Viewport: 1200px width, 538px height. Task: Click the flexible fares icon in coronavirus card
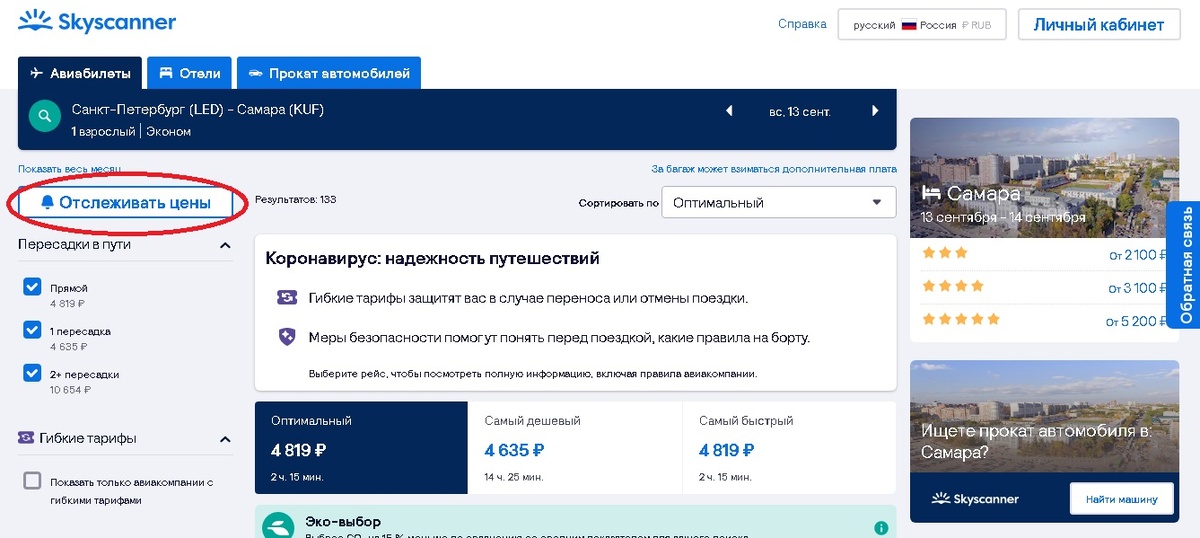[287, 298]
